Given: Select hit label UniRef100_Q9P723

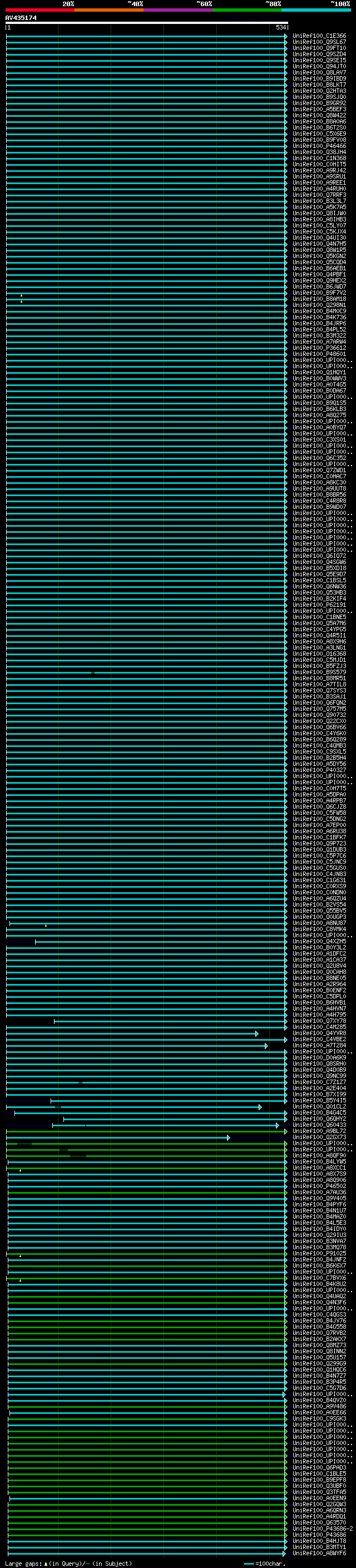Looking at the screenshot, I should (319, 844).
